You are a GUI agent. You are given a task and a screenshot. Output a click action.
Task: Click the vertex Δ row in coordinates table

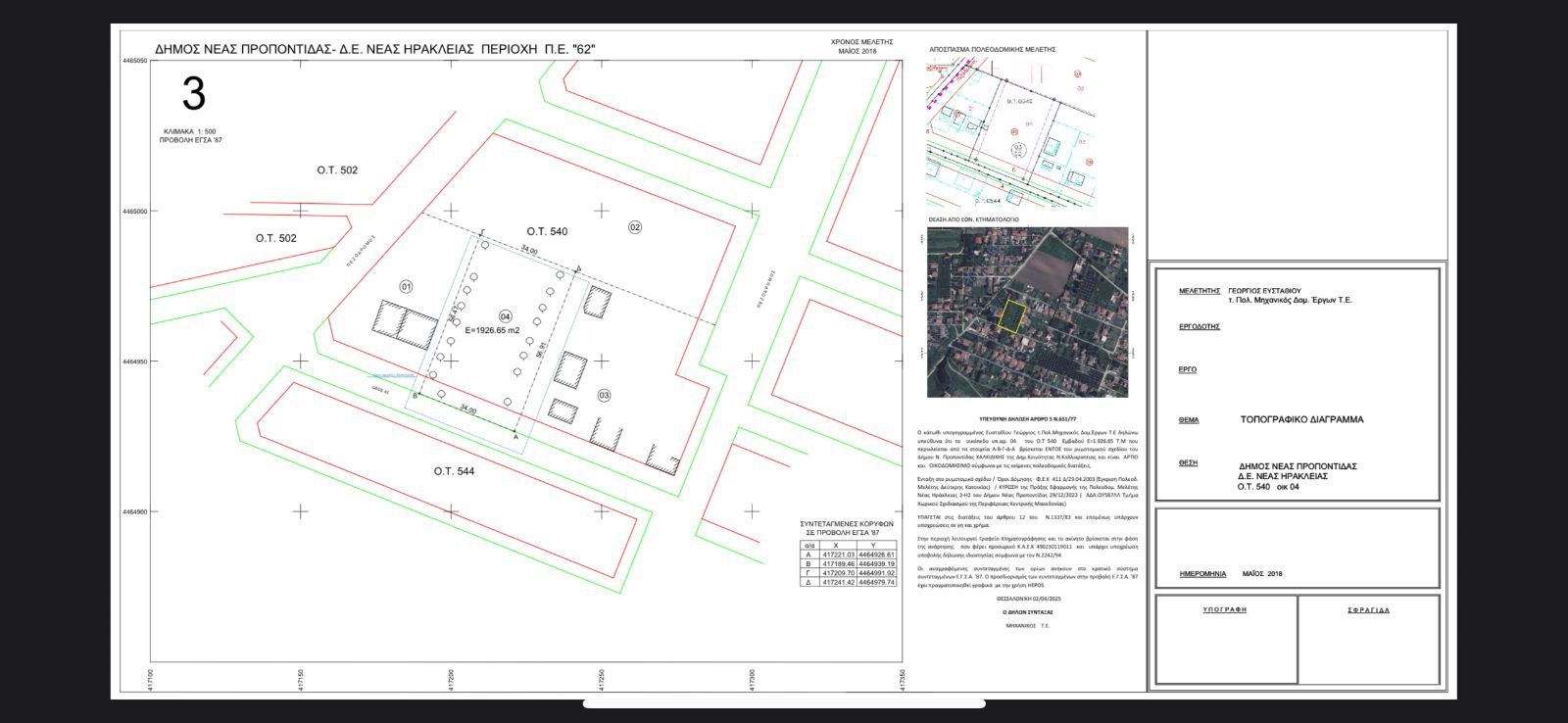(848, 582)
